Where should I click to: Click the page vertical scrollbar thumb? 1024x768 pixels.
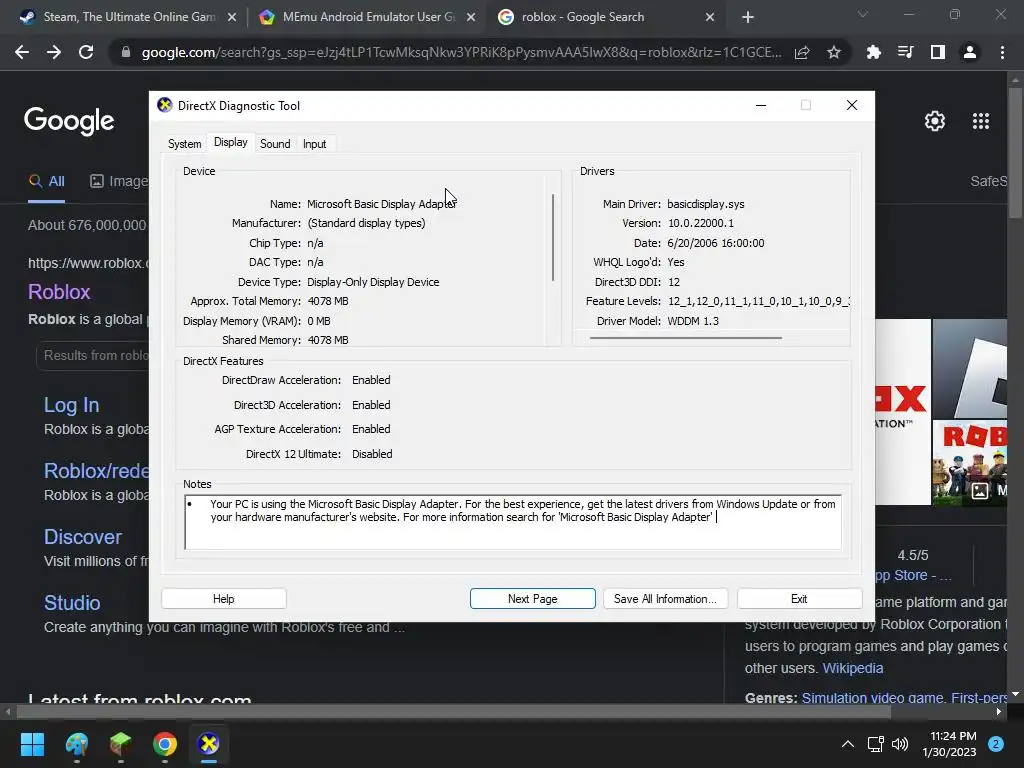1015,152
